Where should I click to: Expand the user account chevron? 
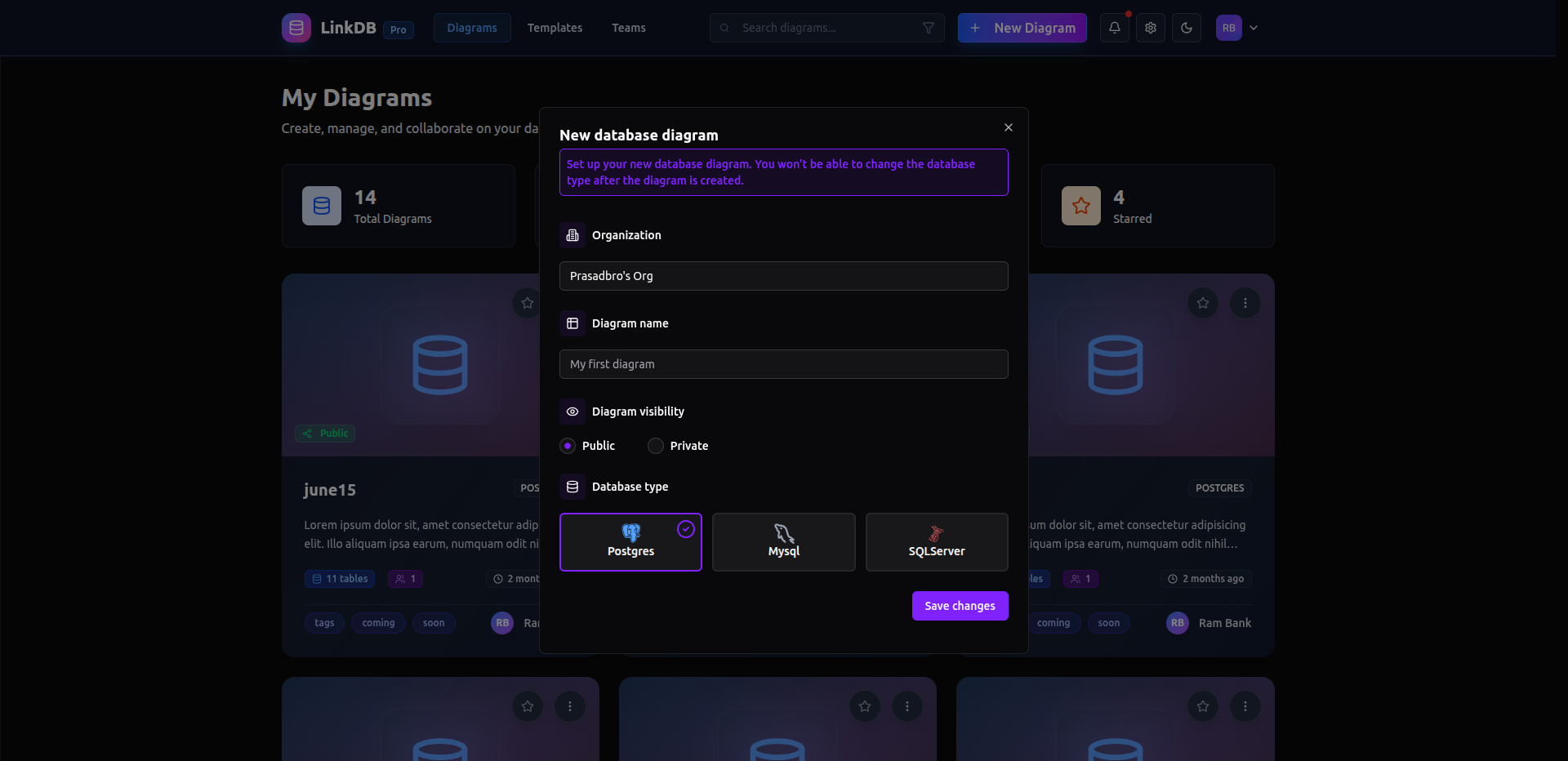(1254, 28)
